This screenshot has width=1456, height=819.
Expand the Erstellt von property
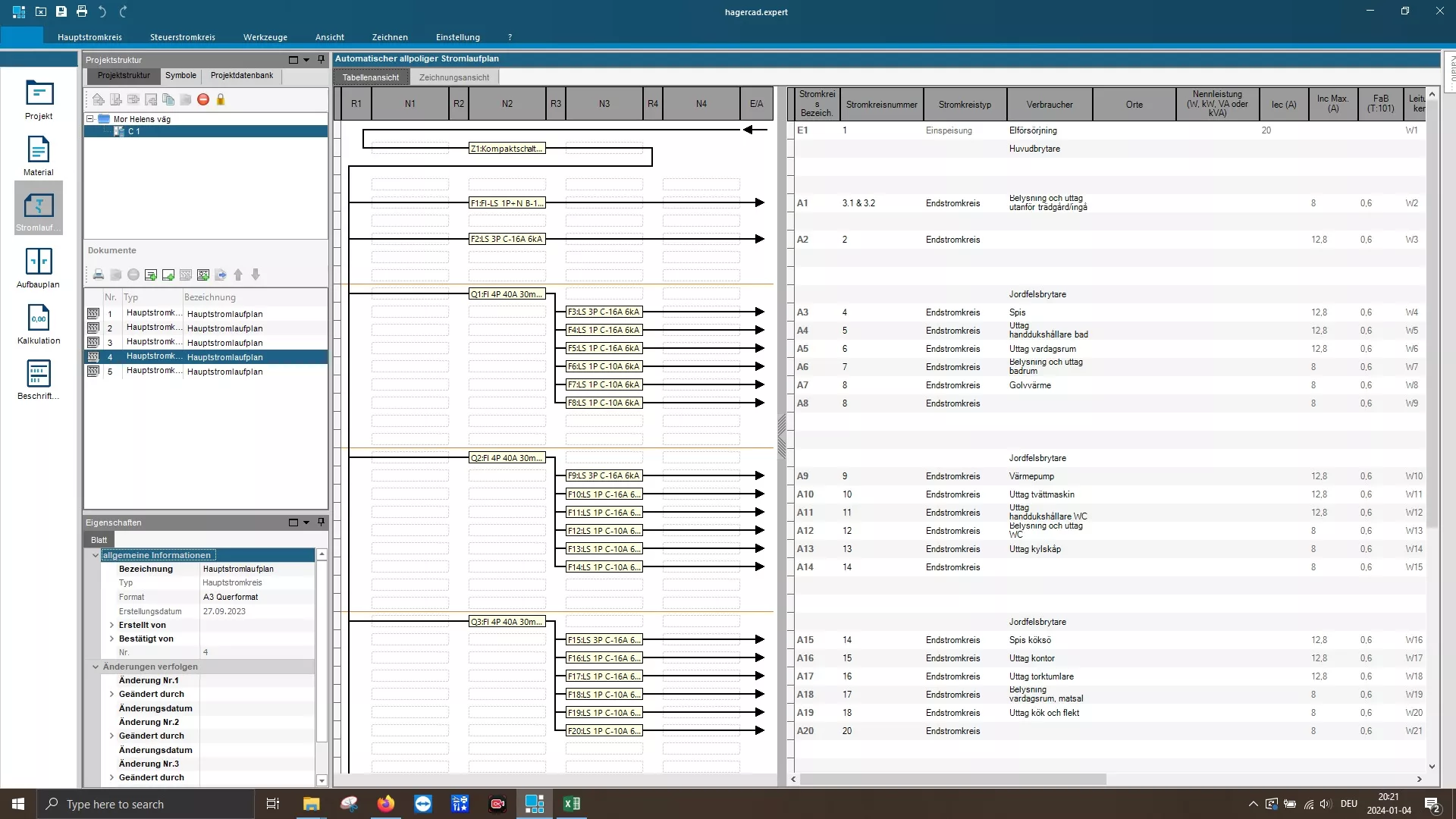pos(112,625)
